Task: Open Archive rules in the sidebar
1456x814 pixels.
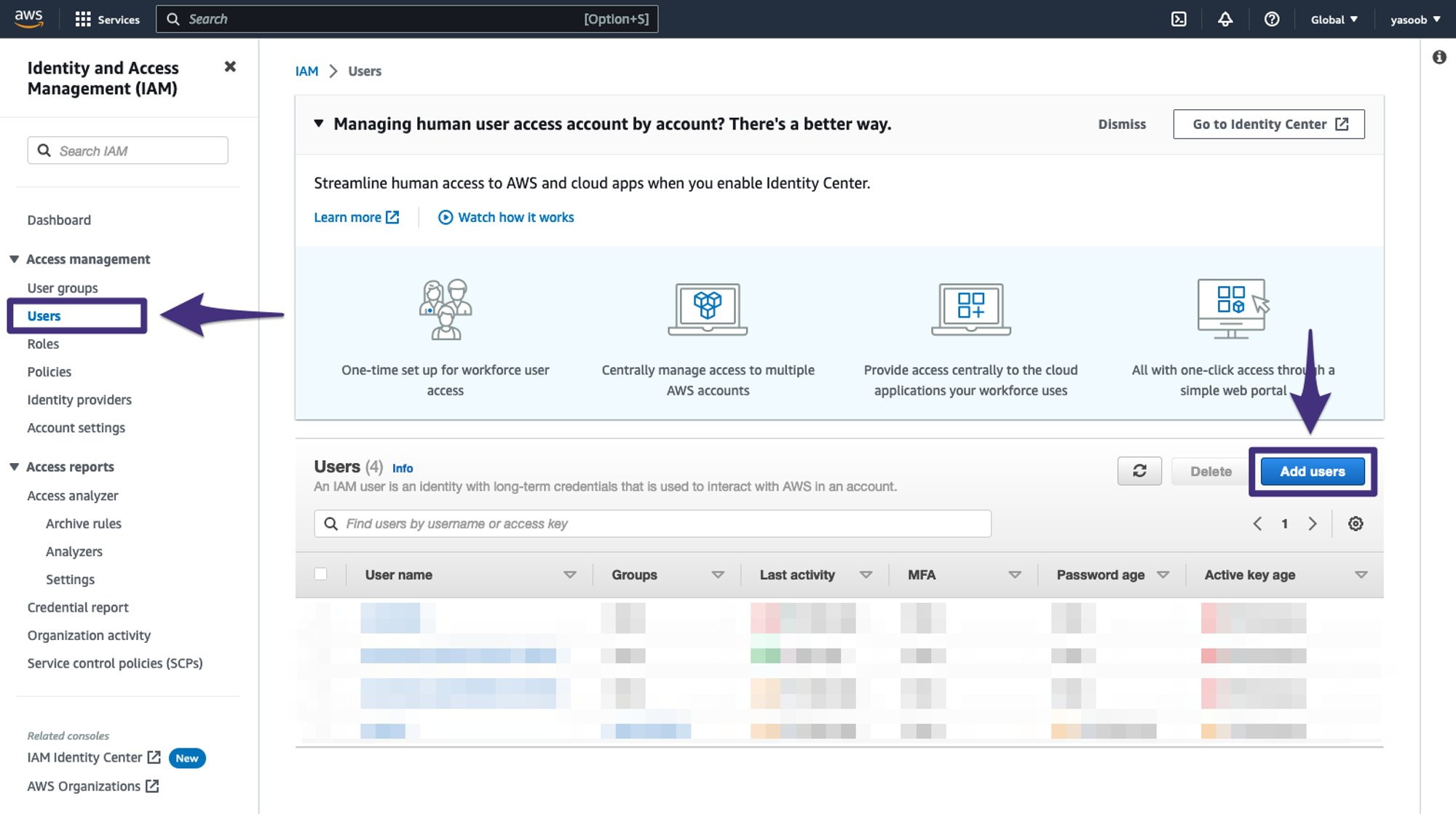Action: tap(84, 523)
